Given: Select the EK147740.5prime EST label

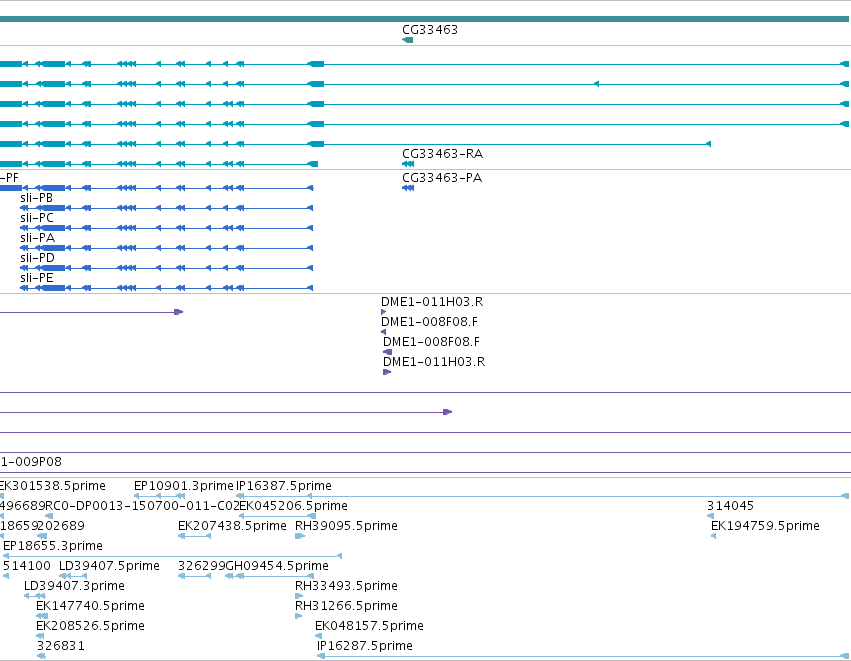Looking at the screenshot, I should tap(90, 606).
